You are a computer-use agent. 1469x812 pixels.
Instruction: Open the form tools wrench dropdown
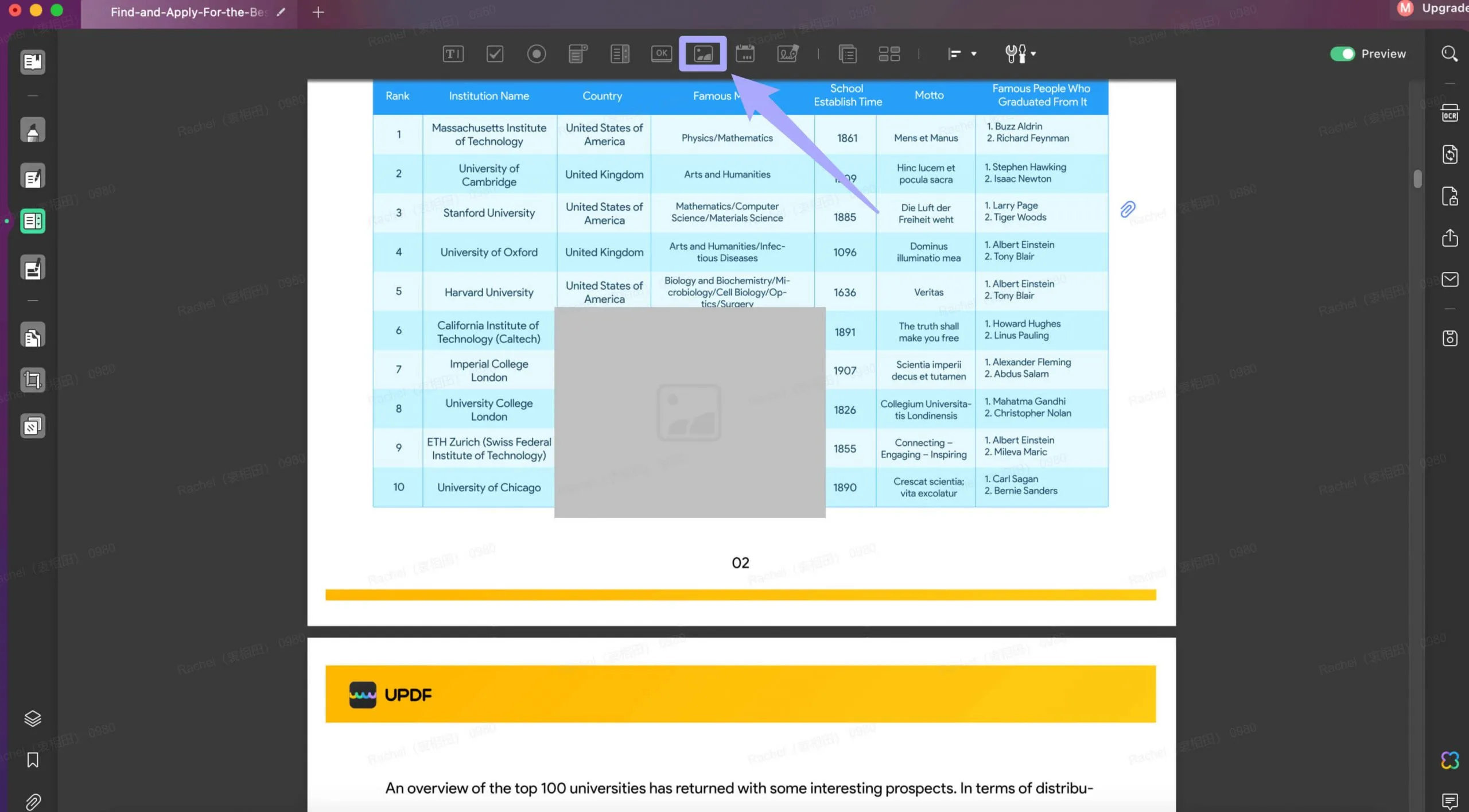tap(1020, 54)
